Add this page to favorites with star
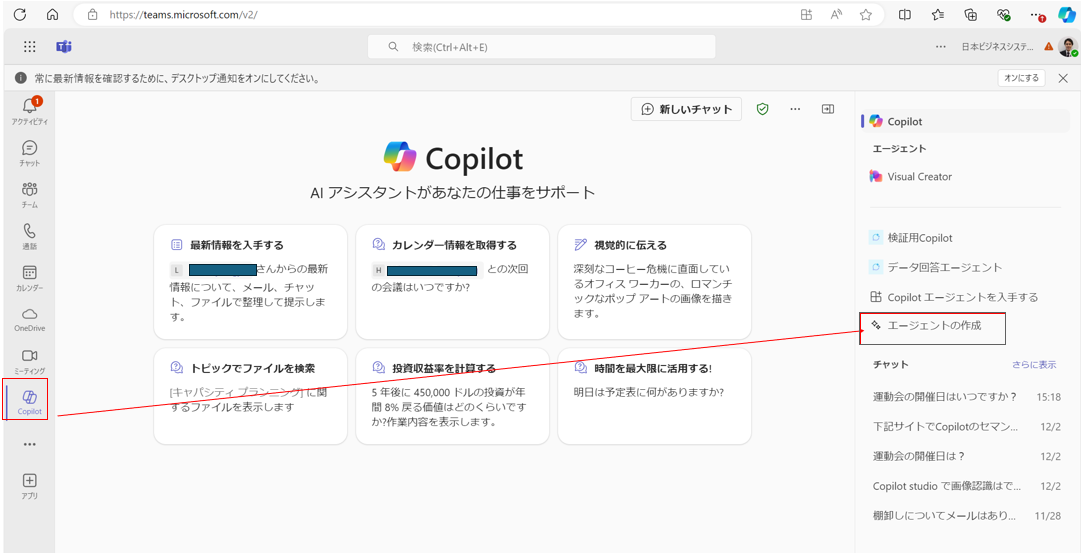Screen dimensions: 1086x553 pos(866,15)
